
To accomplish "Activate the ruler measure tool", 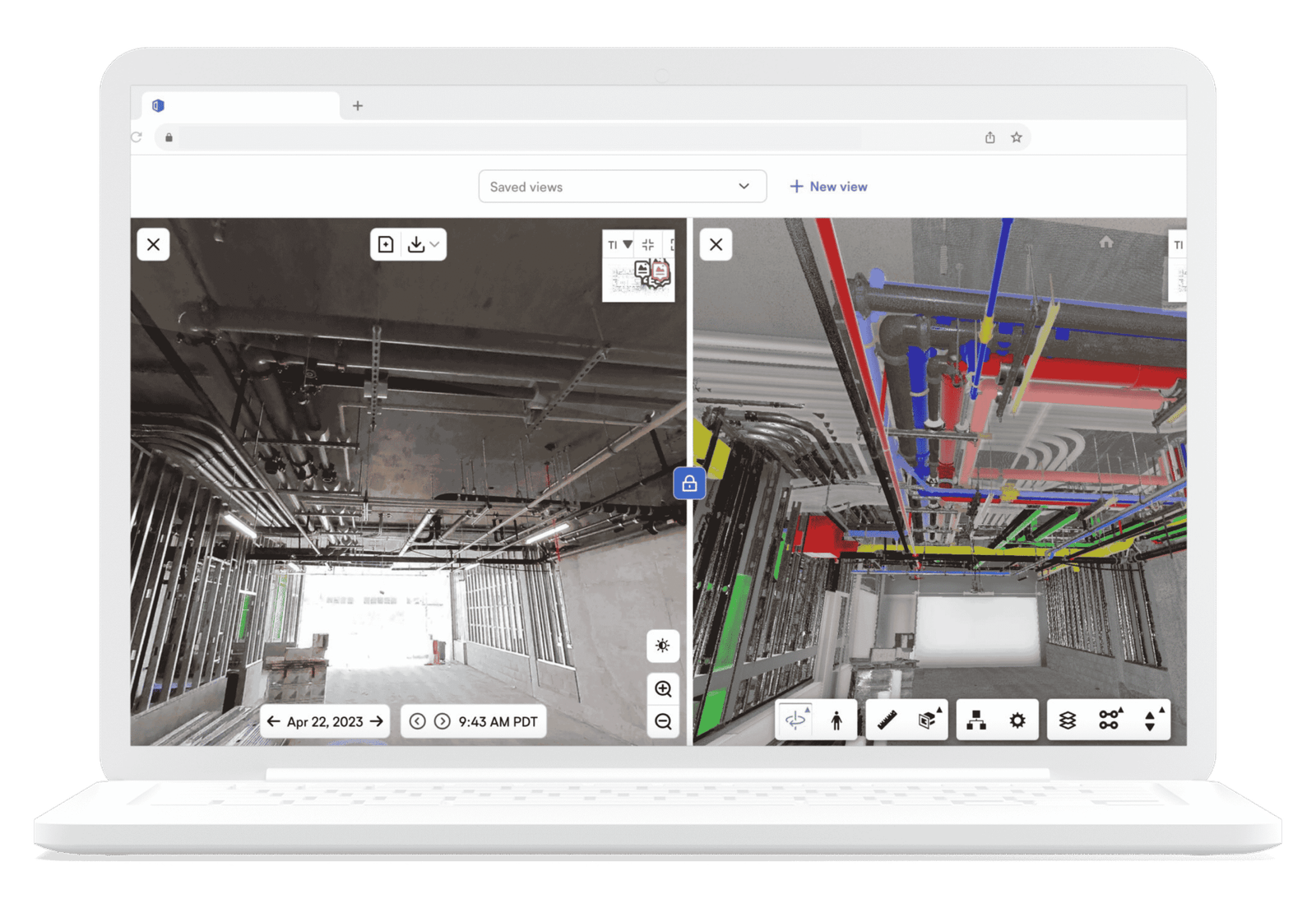I will click(887, 720).
